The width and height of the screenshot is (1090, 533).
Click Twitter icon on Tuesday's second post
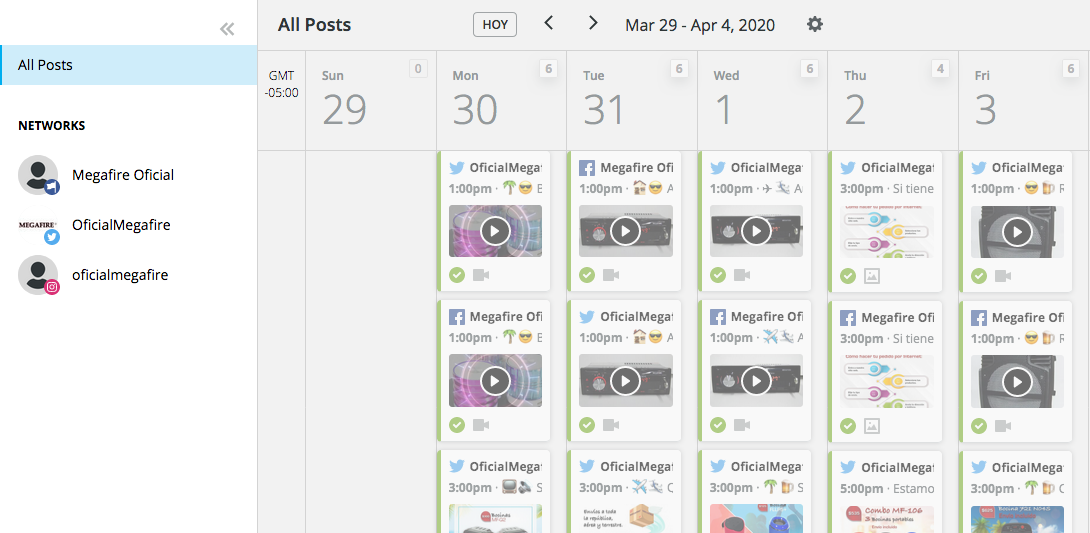[588, 317]
